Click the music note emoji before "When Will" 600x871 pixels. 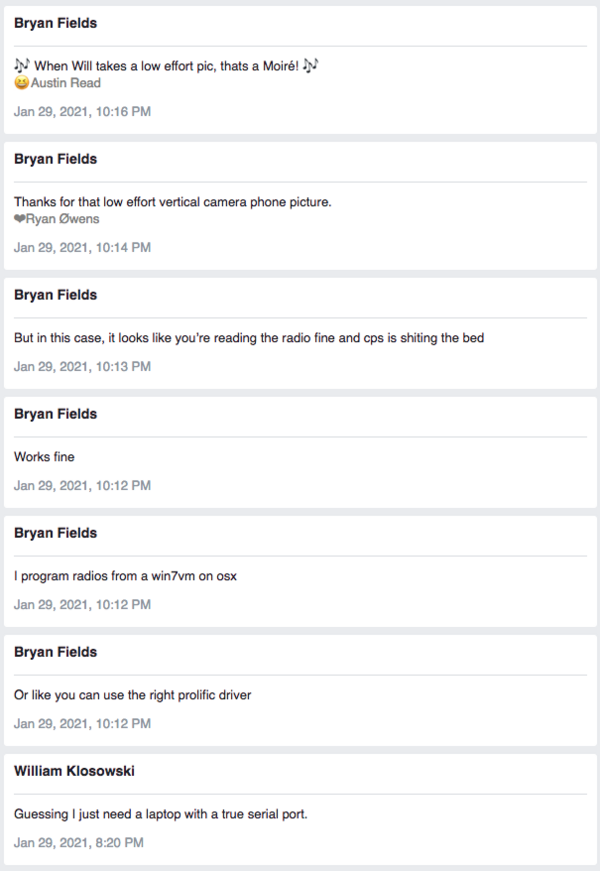tap(22, 65)
